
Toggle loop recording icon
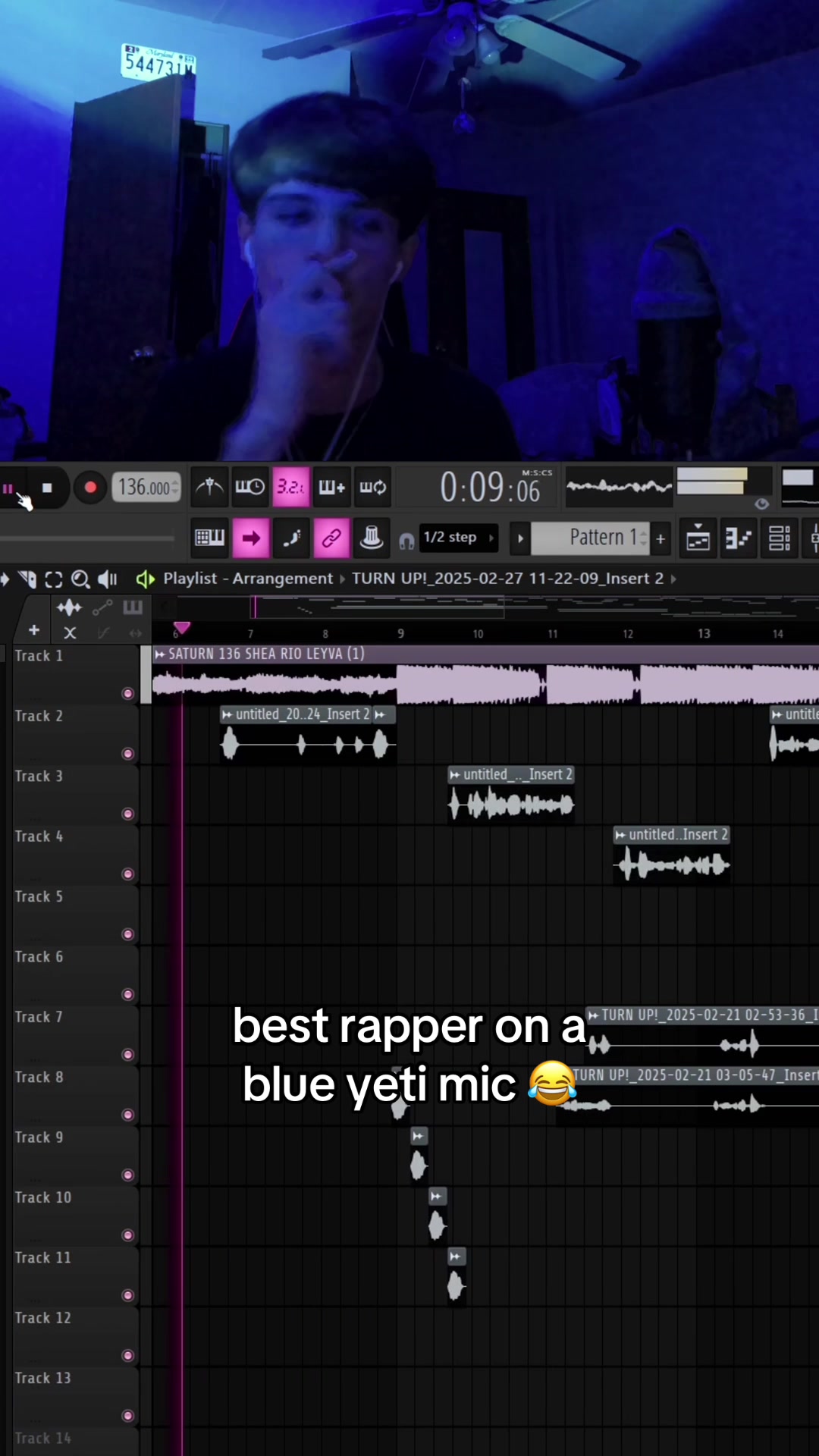[372, 487]
